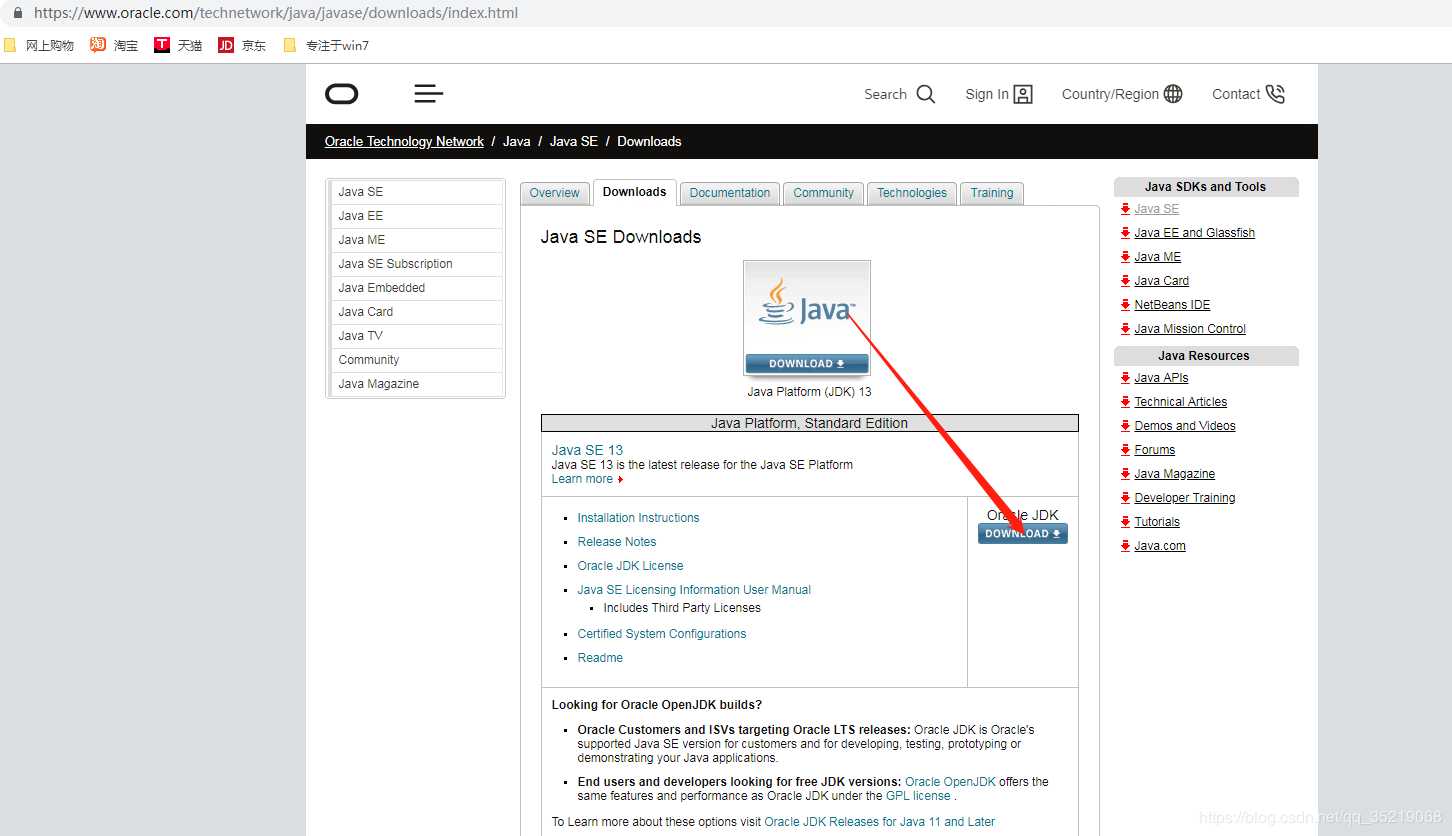The width and height of the screenshot is (1452, 836).
Task: Click the GPL license link
Action: pyautogui.click(x=918, y=796)
